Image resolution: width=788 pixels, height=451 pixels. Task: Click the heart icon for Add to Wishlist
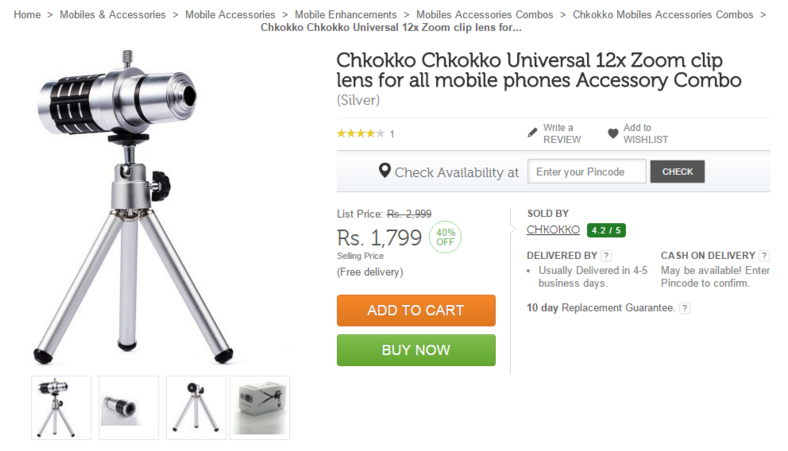pyautogui.click(x=613, y=133)
